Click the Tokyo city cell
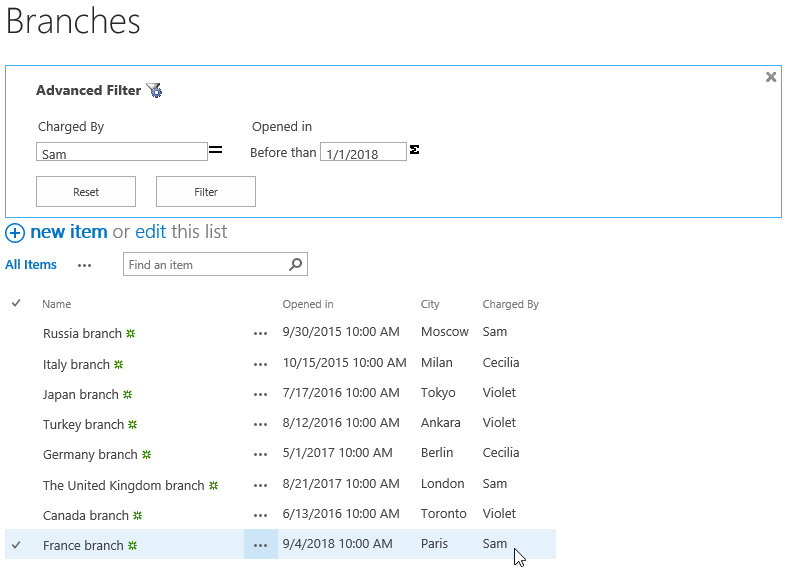 (438, 393)
